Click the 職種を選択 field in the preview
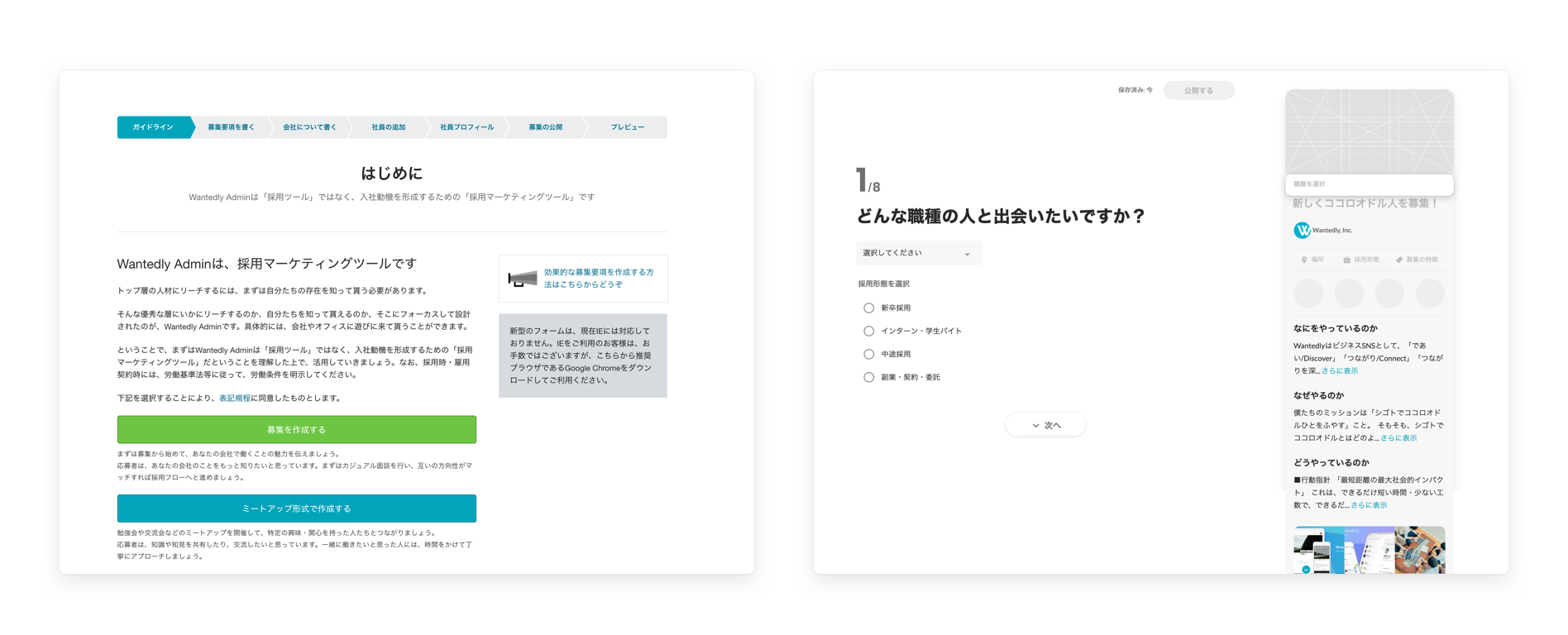 [x=1370, y=184]
